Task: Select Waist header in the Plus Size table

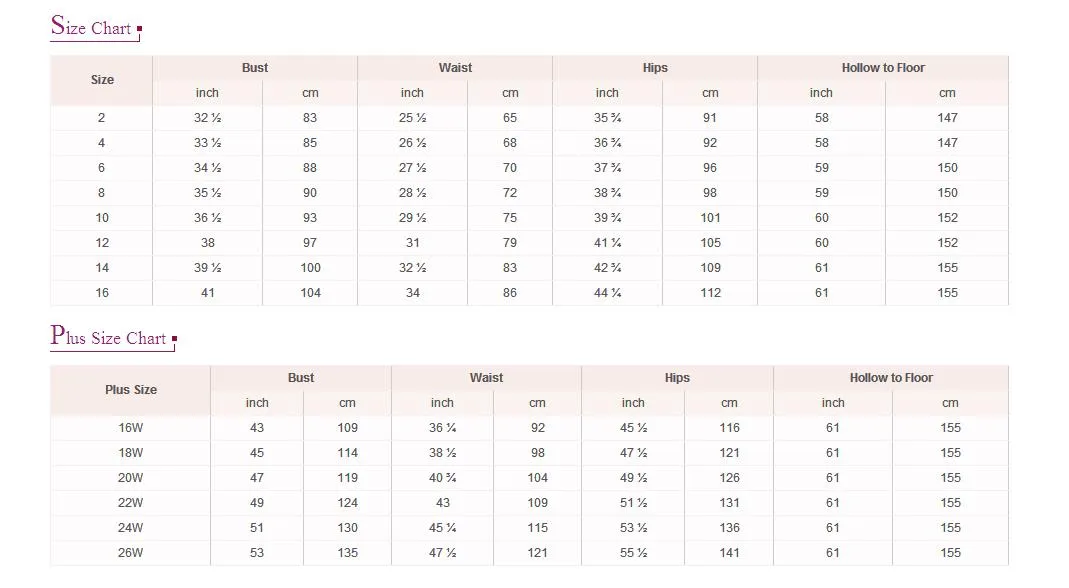Action: (x=486, y=378)
